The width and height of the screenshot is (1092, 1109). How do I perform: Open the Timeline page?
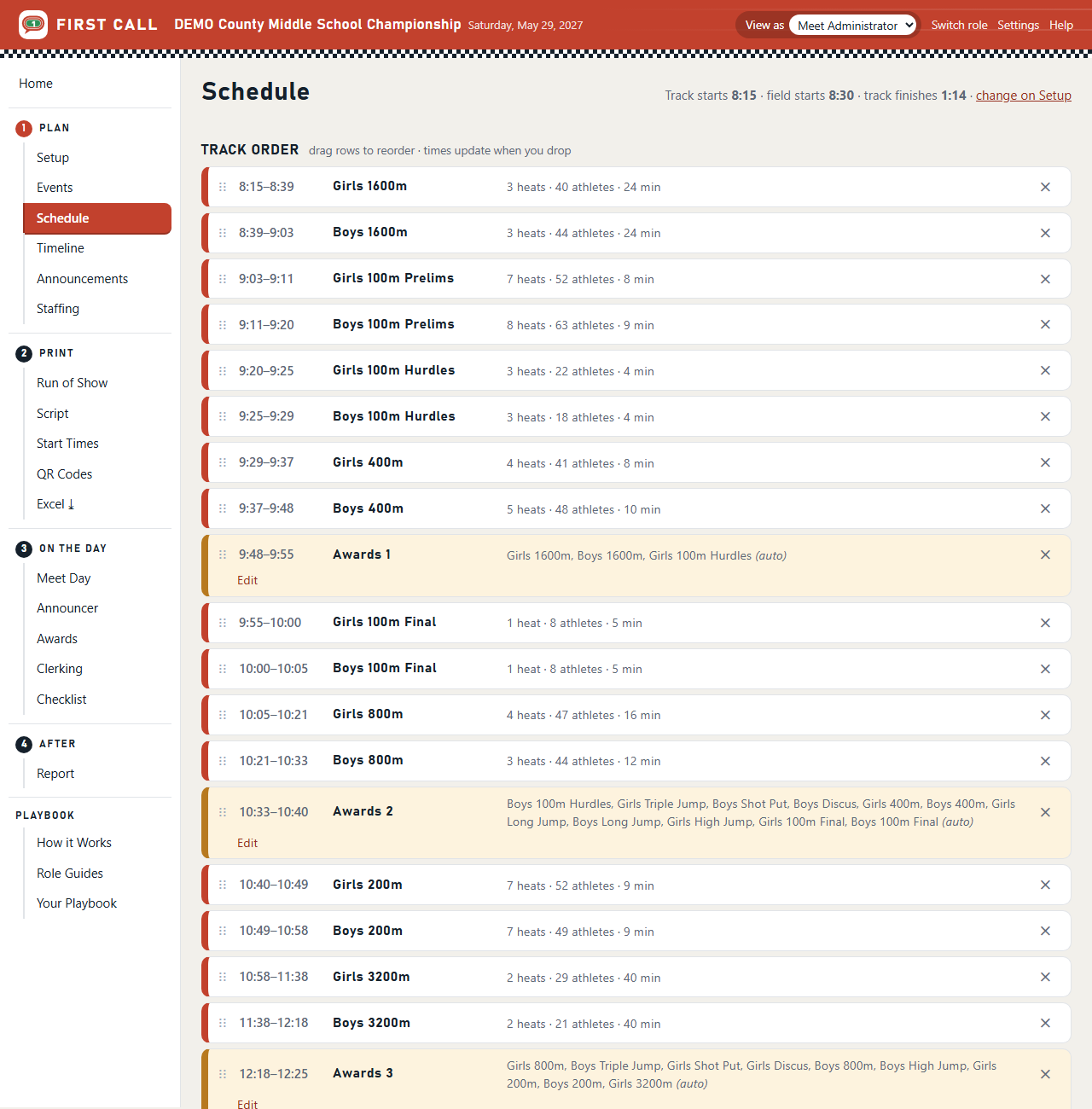click(x=61, y=248)
